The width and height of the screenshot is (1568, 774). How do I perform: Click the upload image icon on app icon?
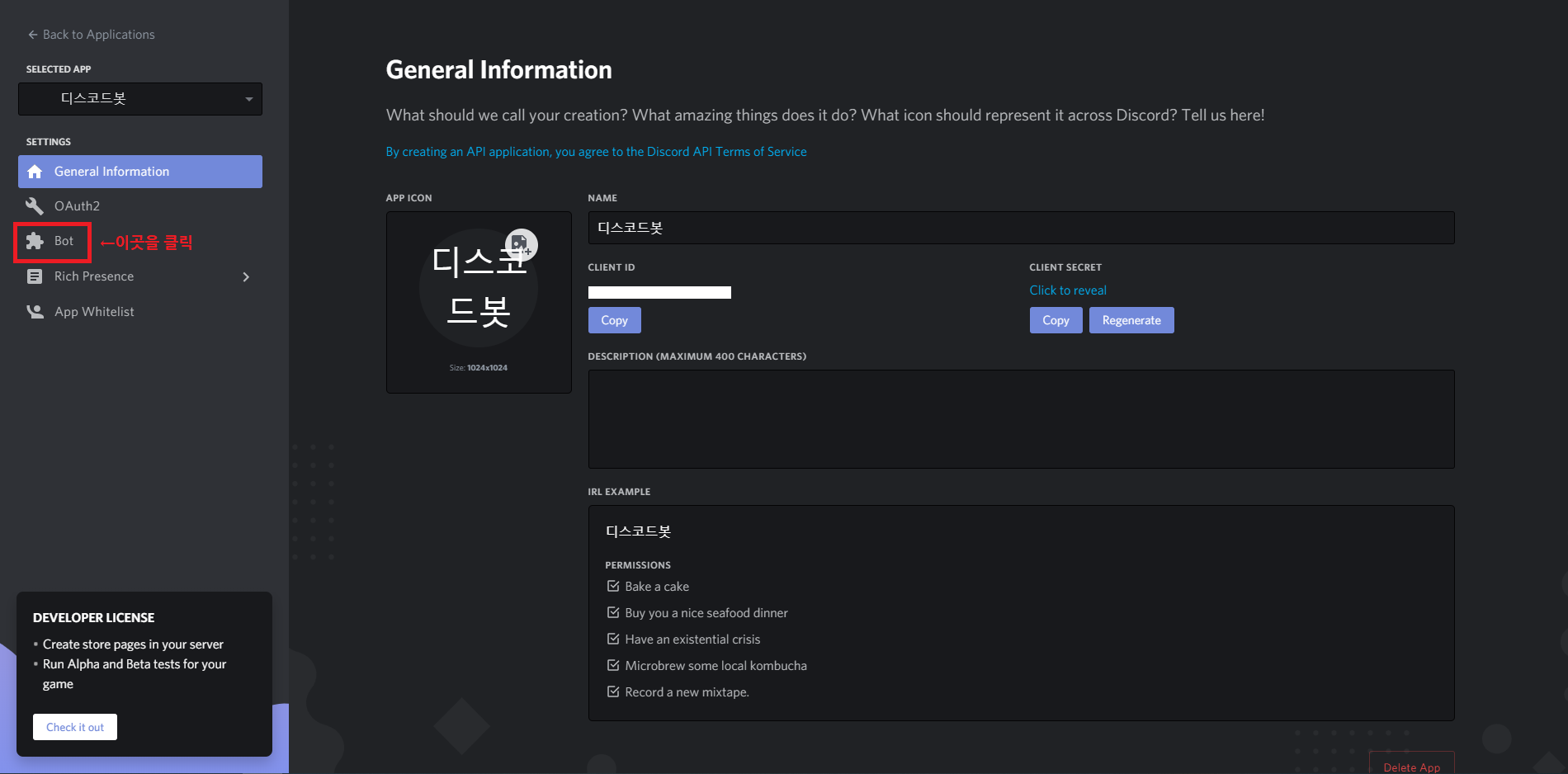(521, 244)
